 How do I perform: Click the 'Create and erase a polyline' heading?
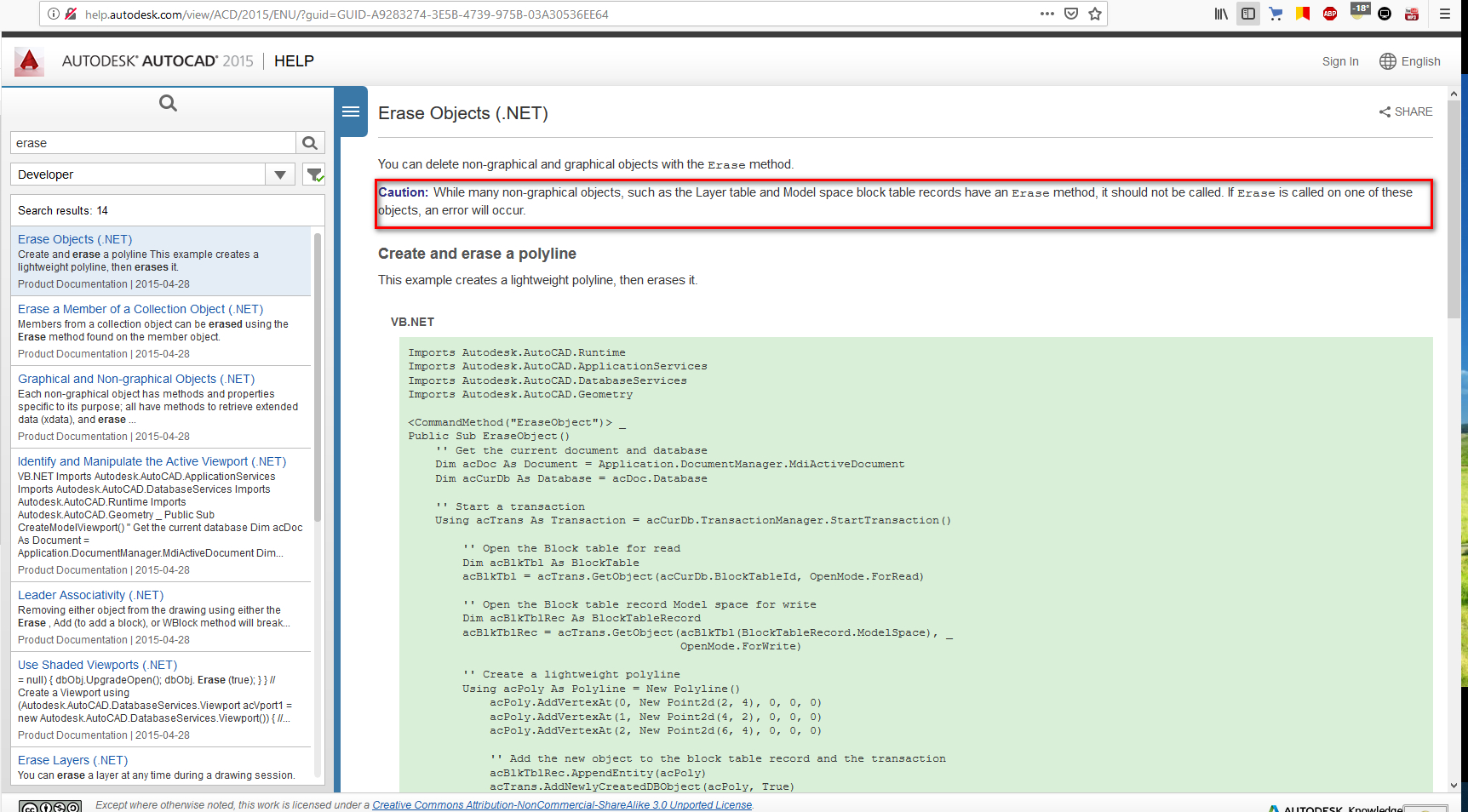tap(477, 254)
